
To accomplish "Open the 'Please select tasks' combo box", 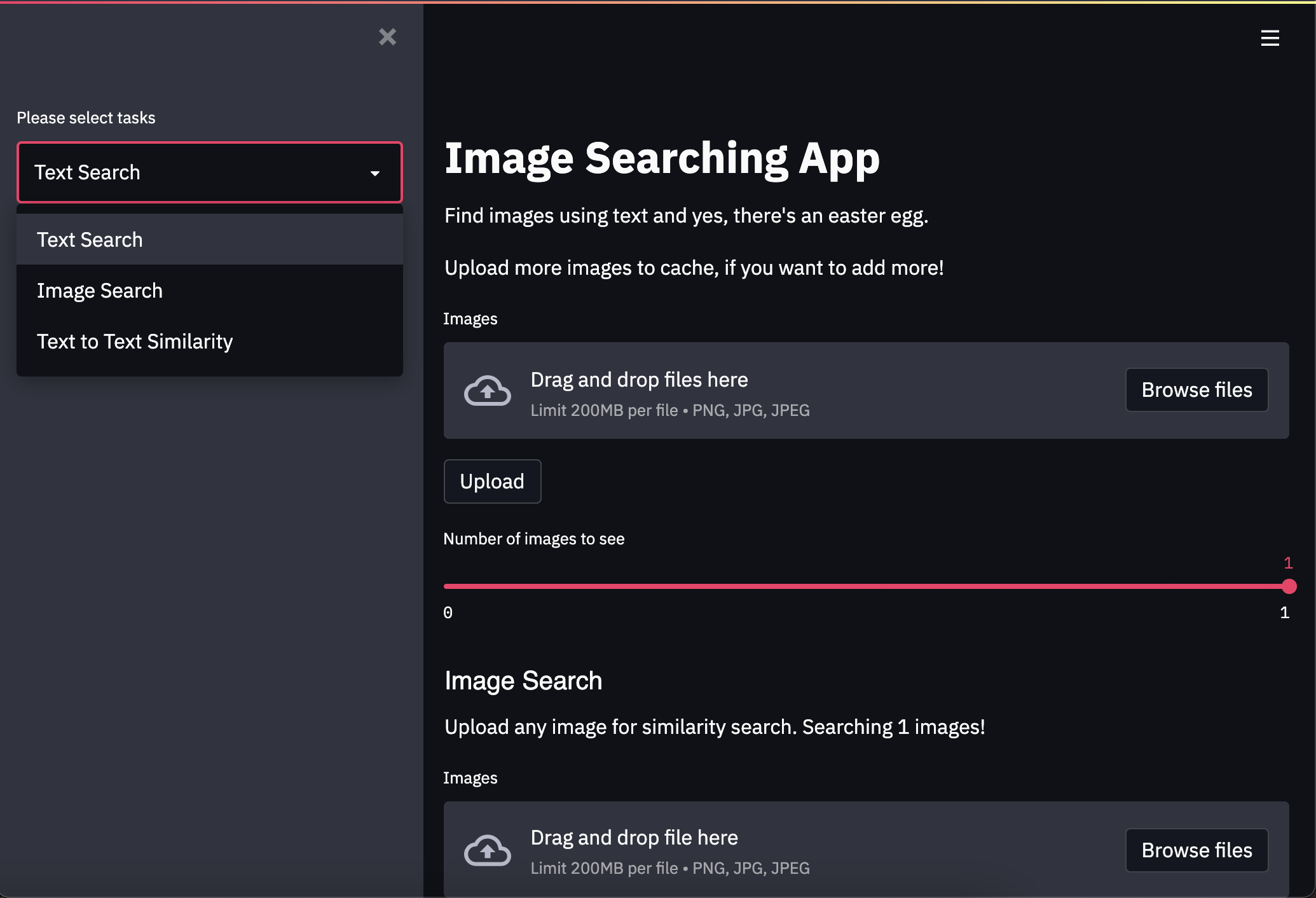I will tap(191, 172).
